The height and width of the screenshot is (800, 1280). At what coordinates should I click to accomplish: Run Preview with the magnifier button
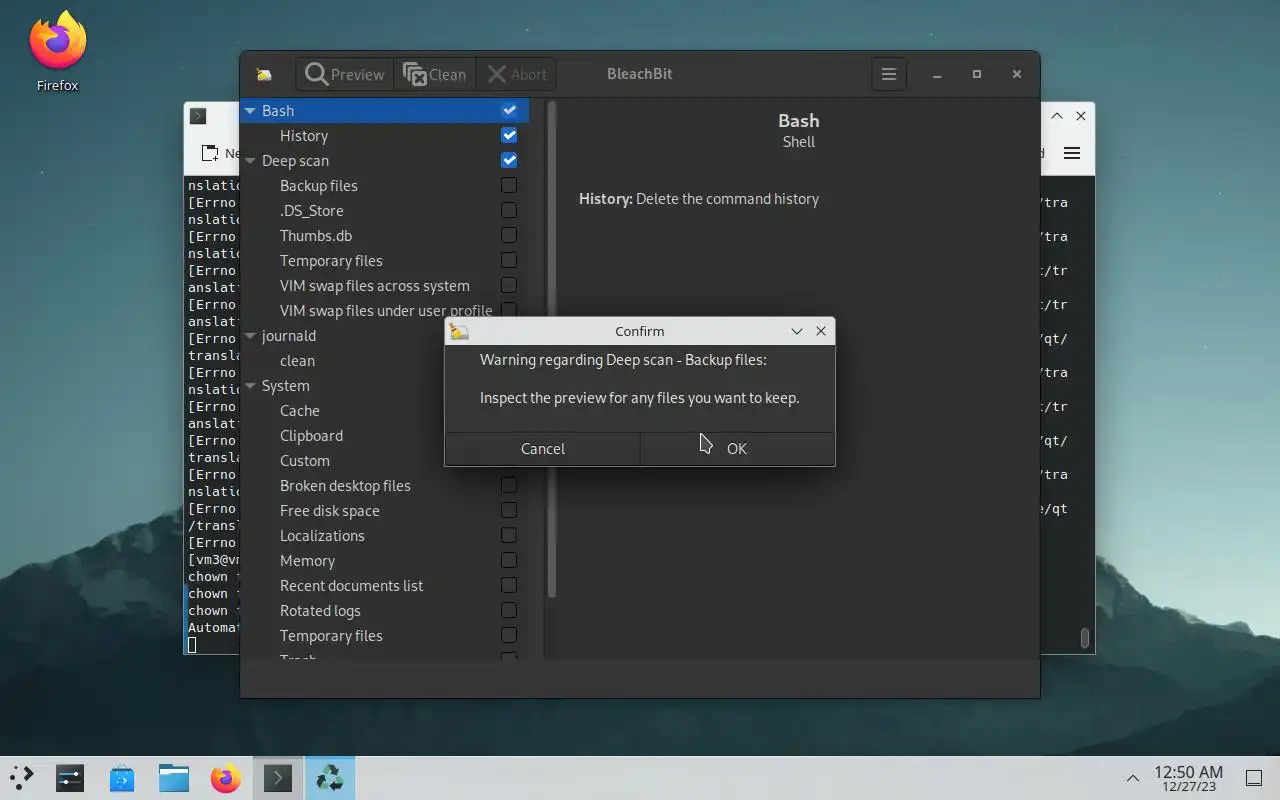(345, 74)
